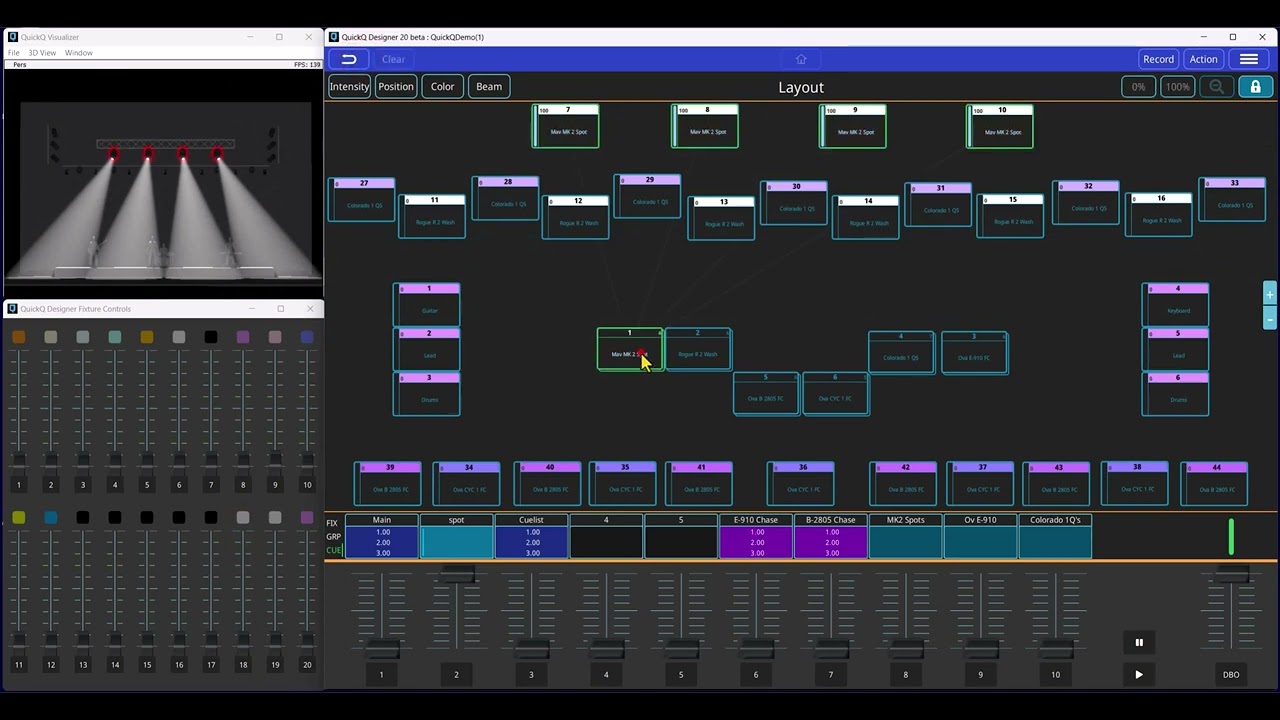Open Window menu in QuickQ Visualizer
Viewport: 1280px width, 720px height.
(79, 53)
